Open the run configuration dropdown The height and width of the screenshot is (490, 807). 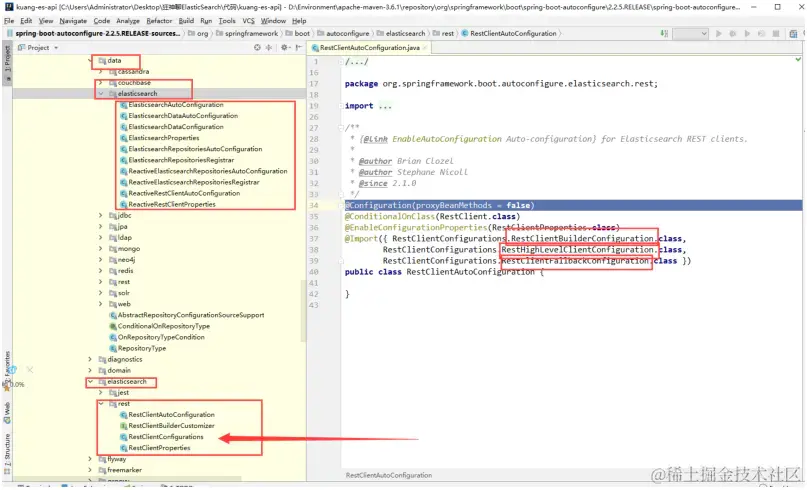(x=691, y=33)
